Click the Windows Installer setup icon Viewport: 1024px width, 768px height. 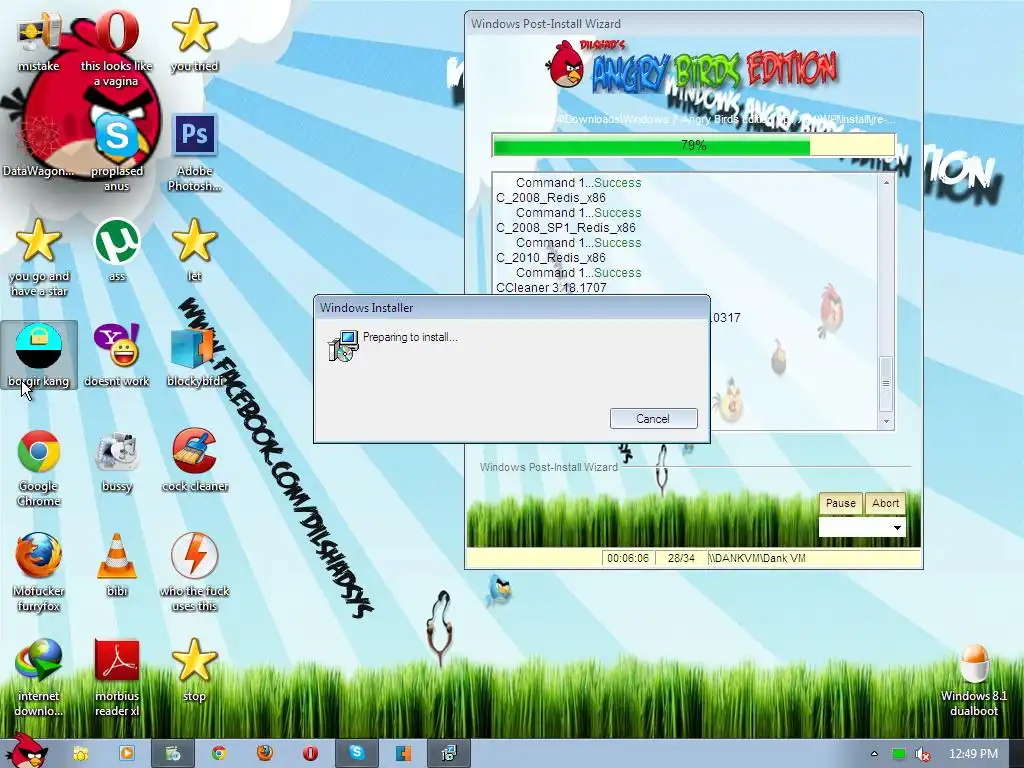tap(343, 345)
